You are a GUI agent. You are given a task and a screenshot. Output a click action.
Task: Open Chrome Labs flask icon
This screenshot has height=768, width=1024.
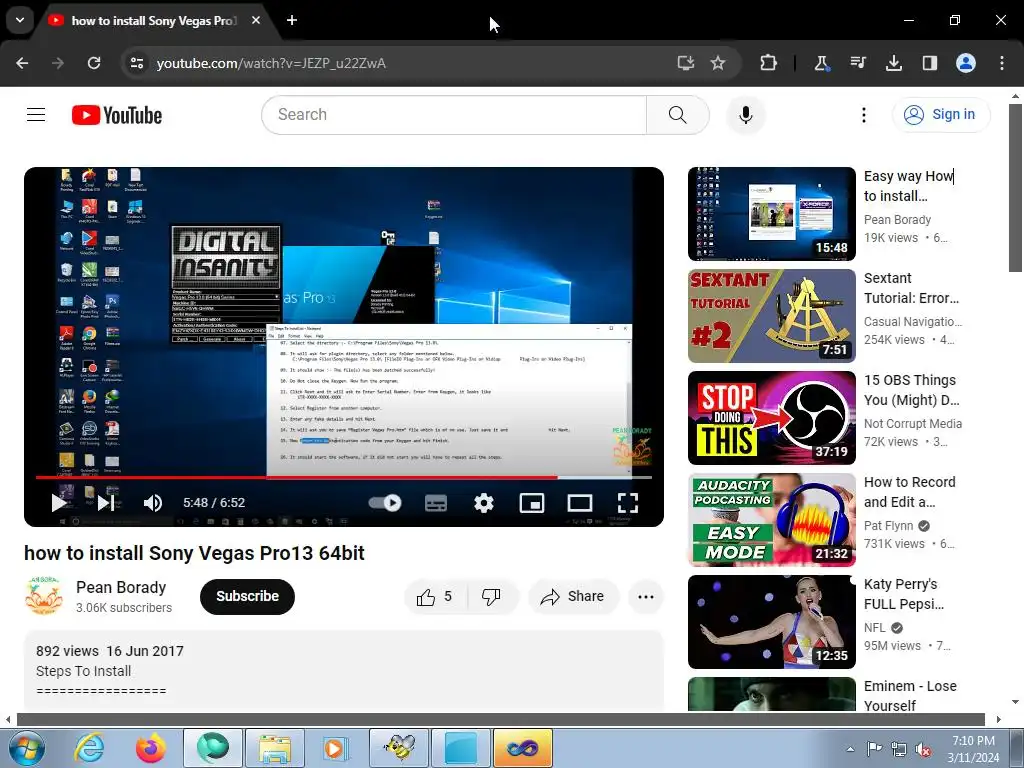[x=821, y=63]
